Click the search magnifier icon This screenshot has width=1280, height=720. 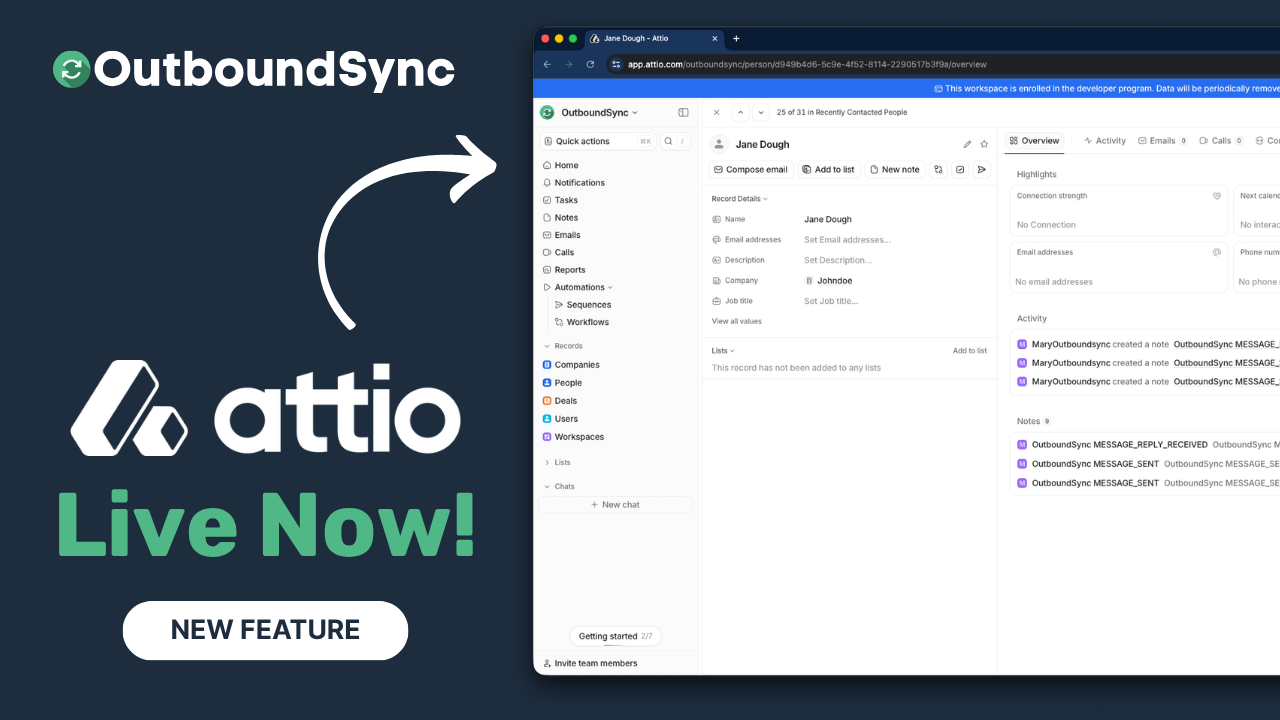pyautogui.click(x=668, y=141)
